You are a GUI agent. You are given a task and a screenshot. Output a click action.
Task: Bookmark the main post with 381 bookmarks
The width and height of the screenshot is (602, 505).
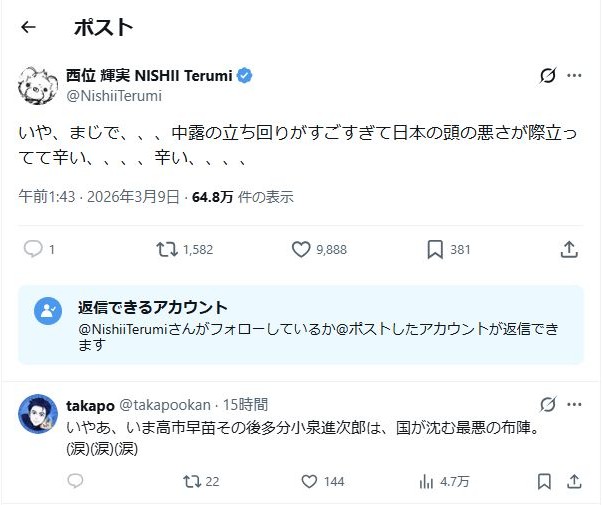[x=436, y=249]
